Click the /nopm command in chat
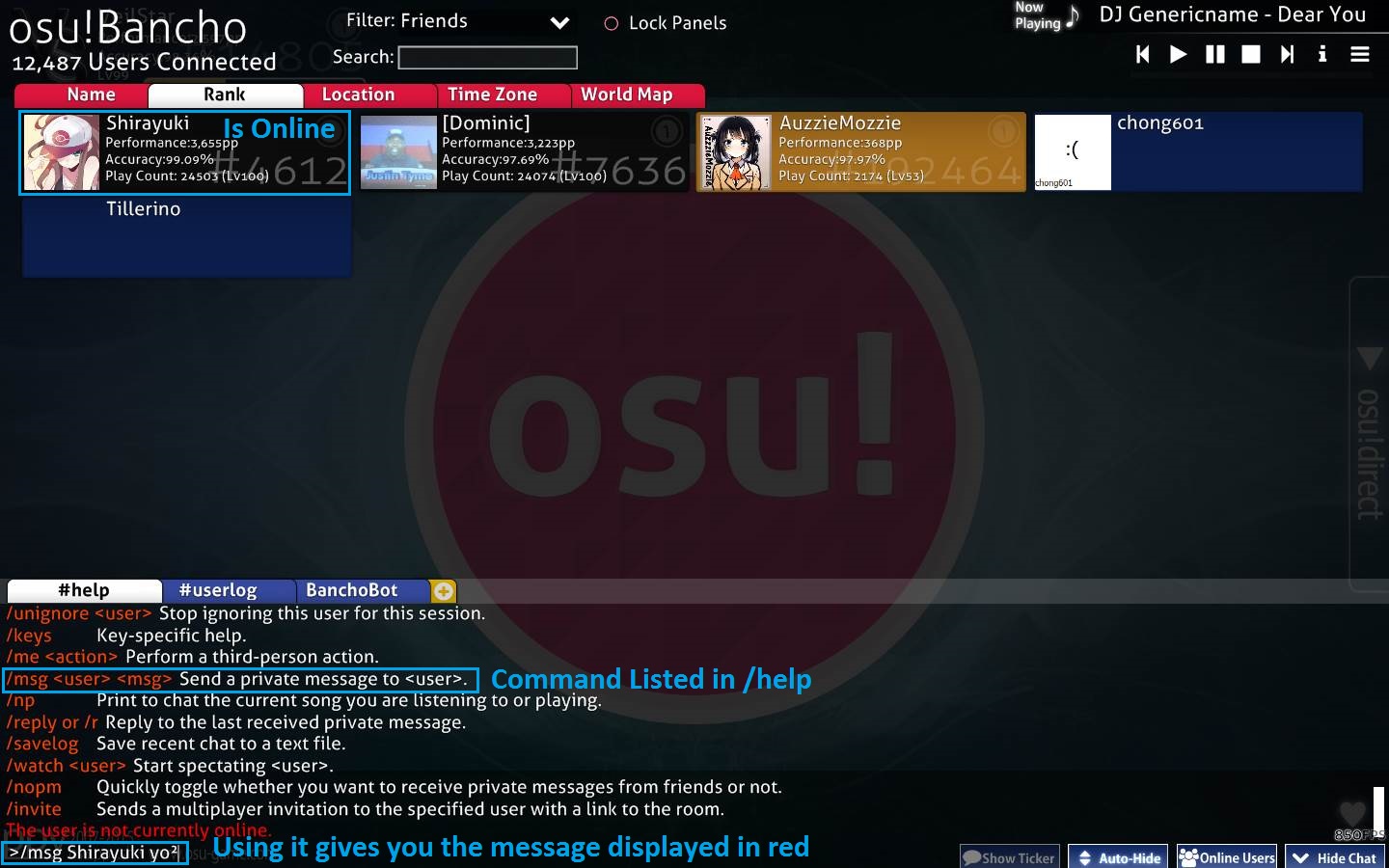1389x868 pixels. tap(34, 787)
